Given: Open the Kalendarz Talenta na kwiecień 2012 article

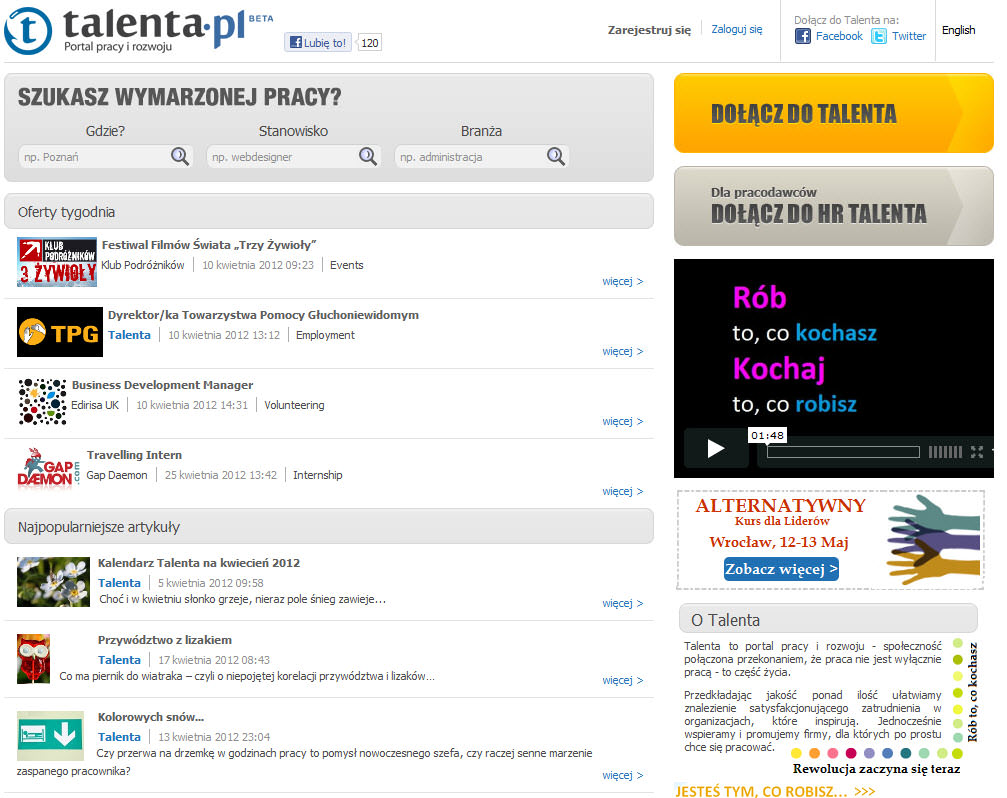Looking at the screenshot, I should [x=199, y=562].
